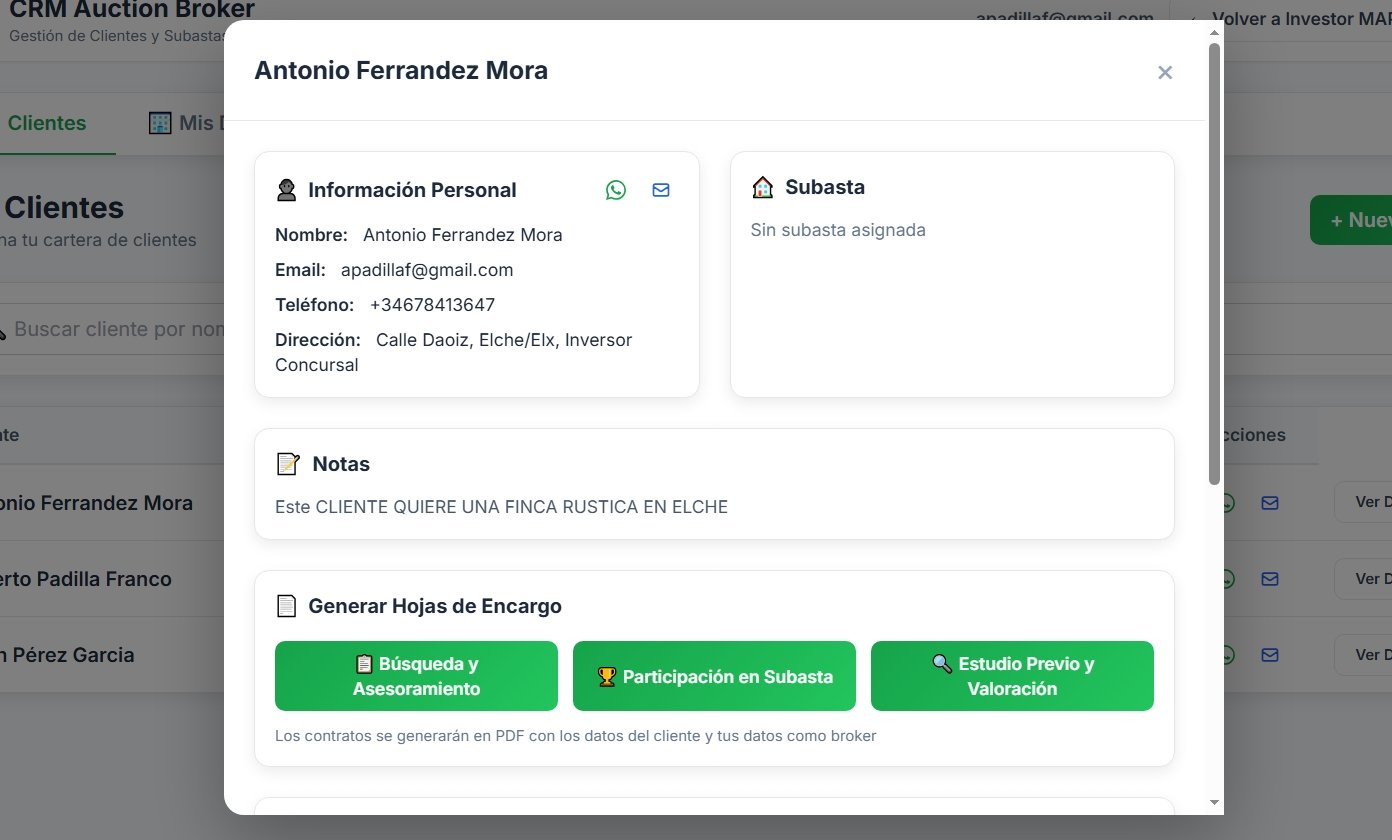Screen dimensions: 1392x840
Task: Close the Antonio Ferrandez Mora modal
Action: [x=1164, y=72]
